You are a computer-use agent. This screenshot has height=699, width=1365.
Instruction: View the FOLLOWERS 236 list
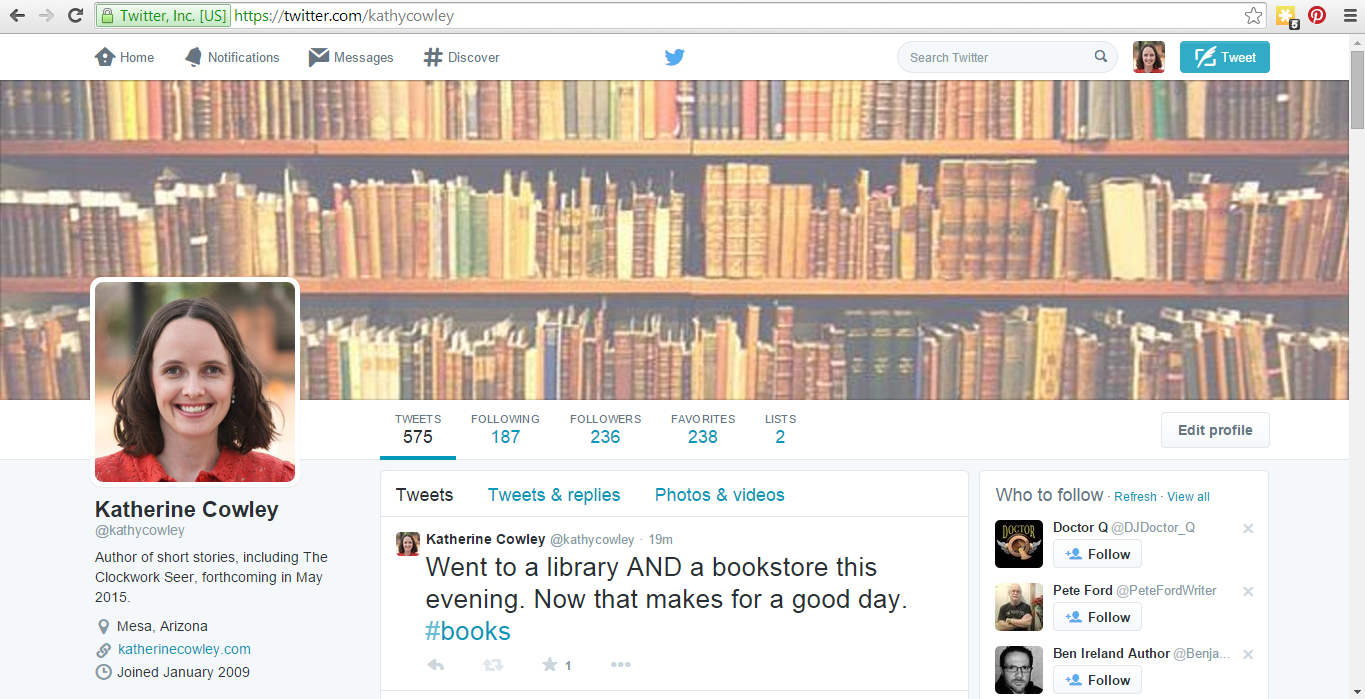coord(605,429)
